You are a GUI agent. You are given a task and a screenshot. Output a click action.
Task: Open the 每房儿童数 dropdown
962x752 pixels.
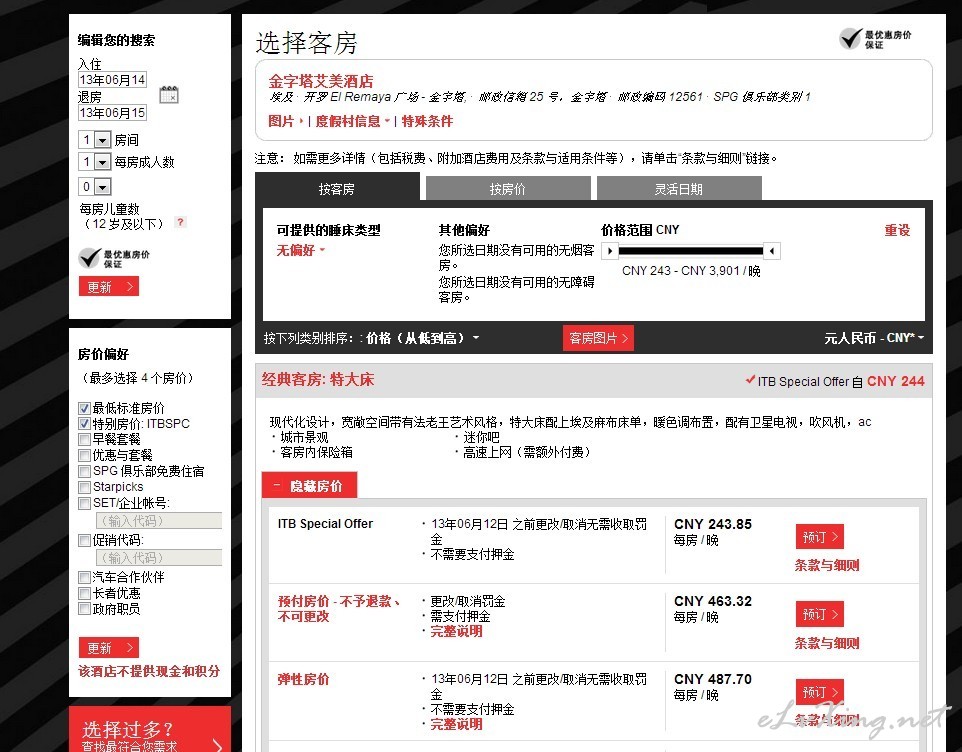(x=94, y=186)
